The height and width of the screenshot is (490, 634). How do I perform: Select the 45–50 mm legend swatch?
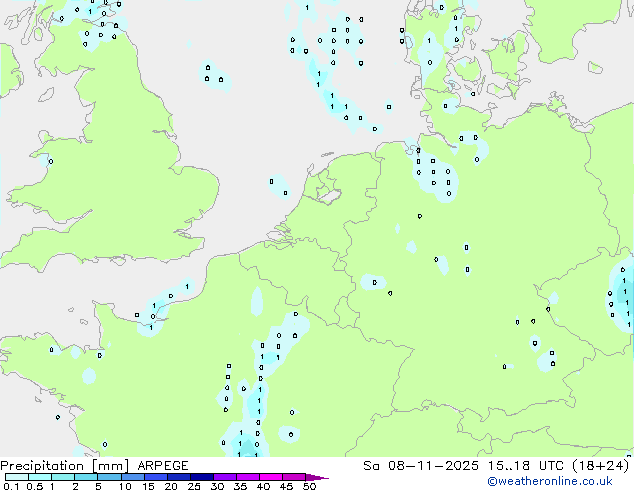294,477
